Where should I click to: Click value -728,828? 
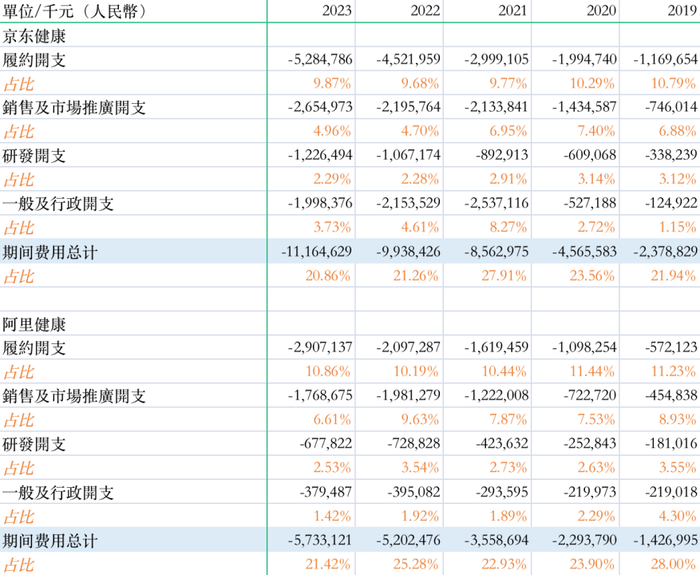414,443
